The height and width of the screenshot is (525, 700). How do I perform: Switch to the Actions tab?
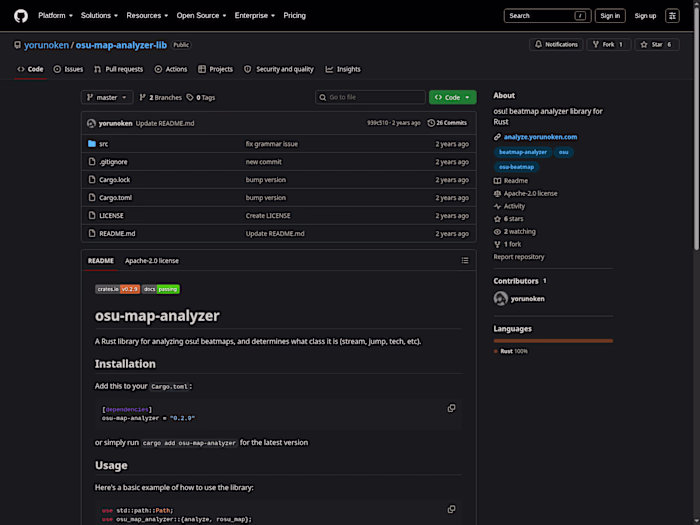coord(171,69)
